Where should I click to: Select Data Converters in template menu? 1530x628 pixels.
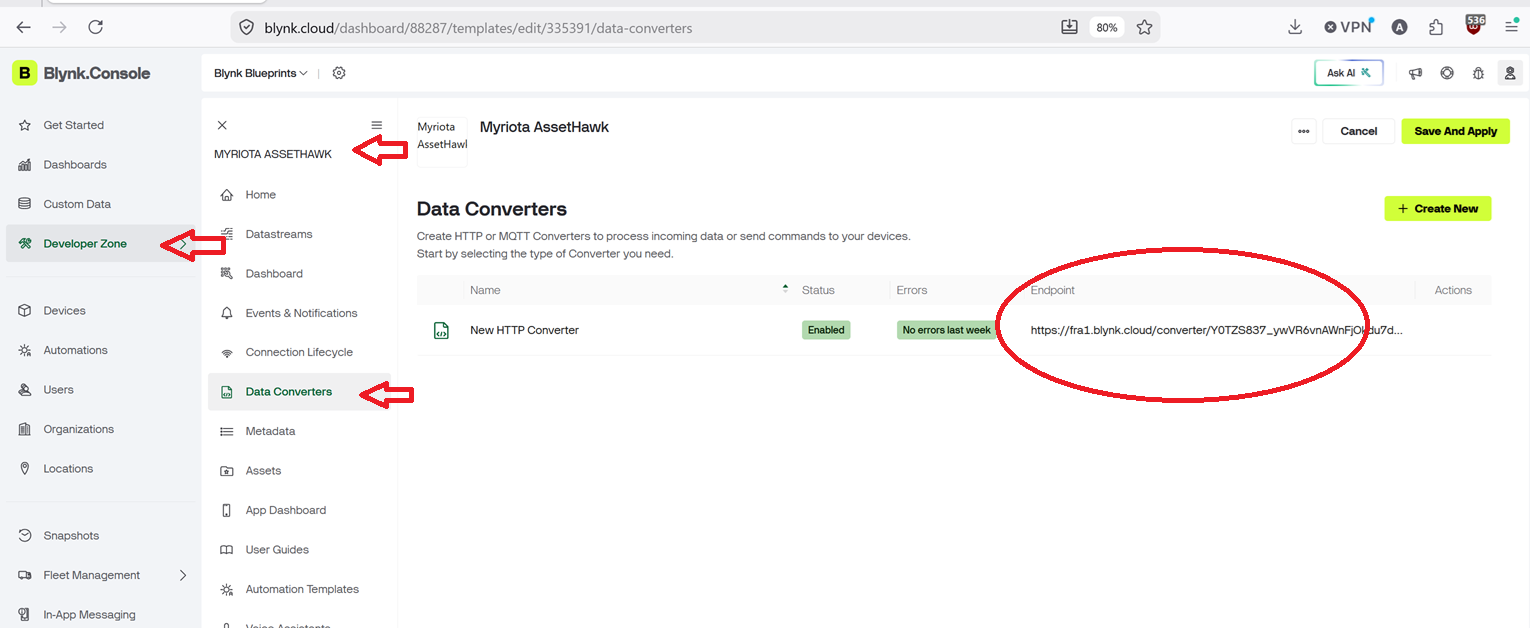(299, 392)
